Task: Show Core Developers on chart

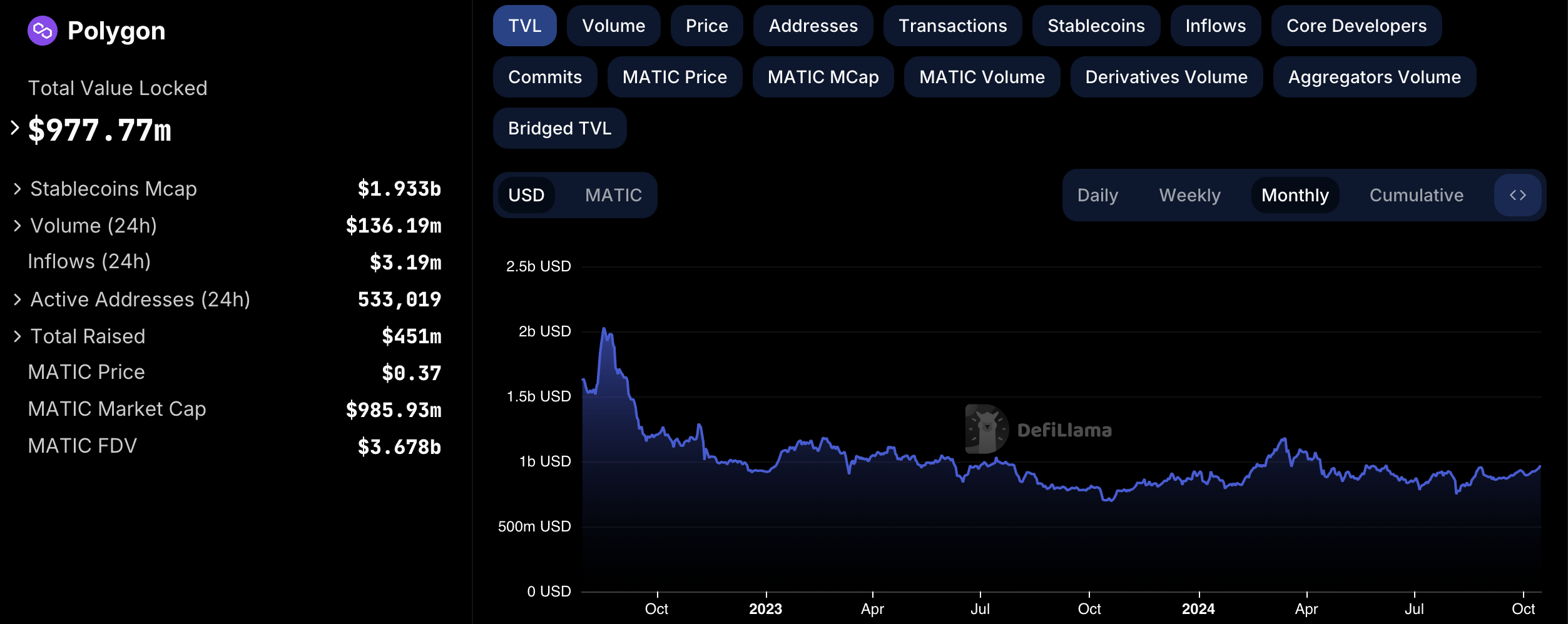Action: [1356, 26]
